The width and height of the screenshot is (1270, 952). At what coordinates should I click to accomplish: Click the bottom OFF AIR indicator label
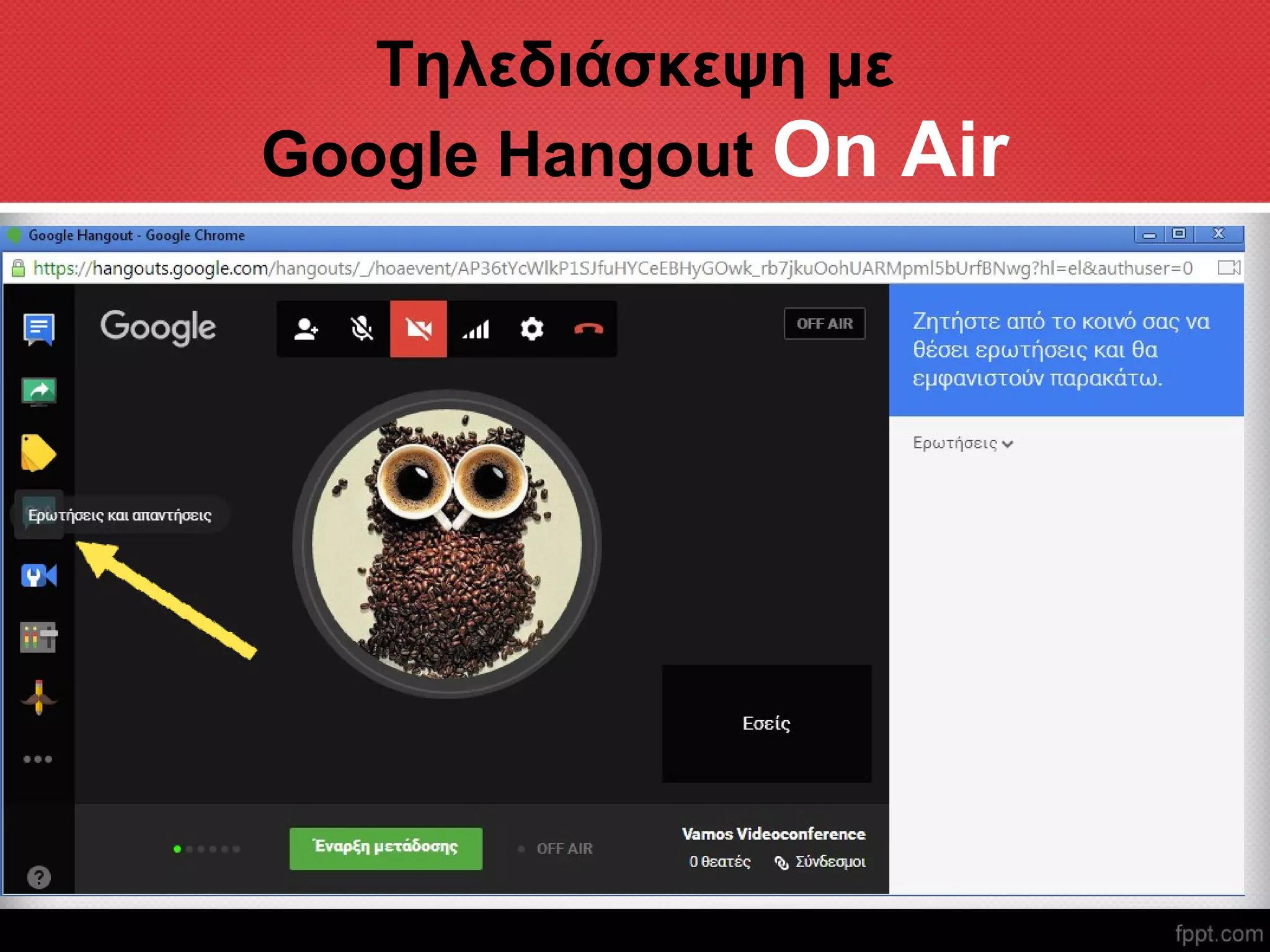[565, 848]
